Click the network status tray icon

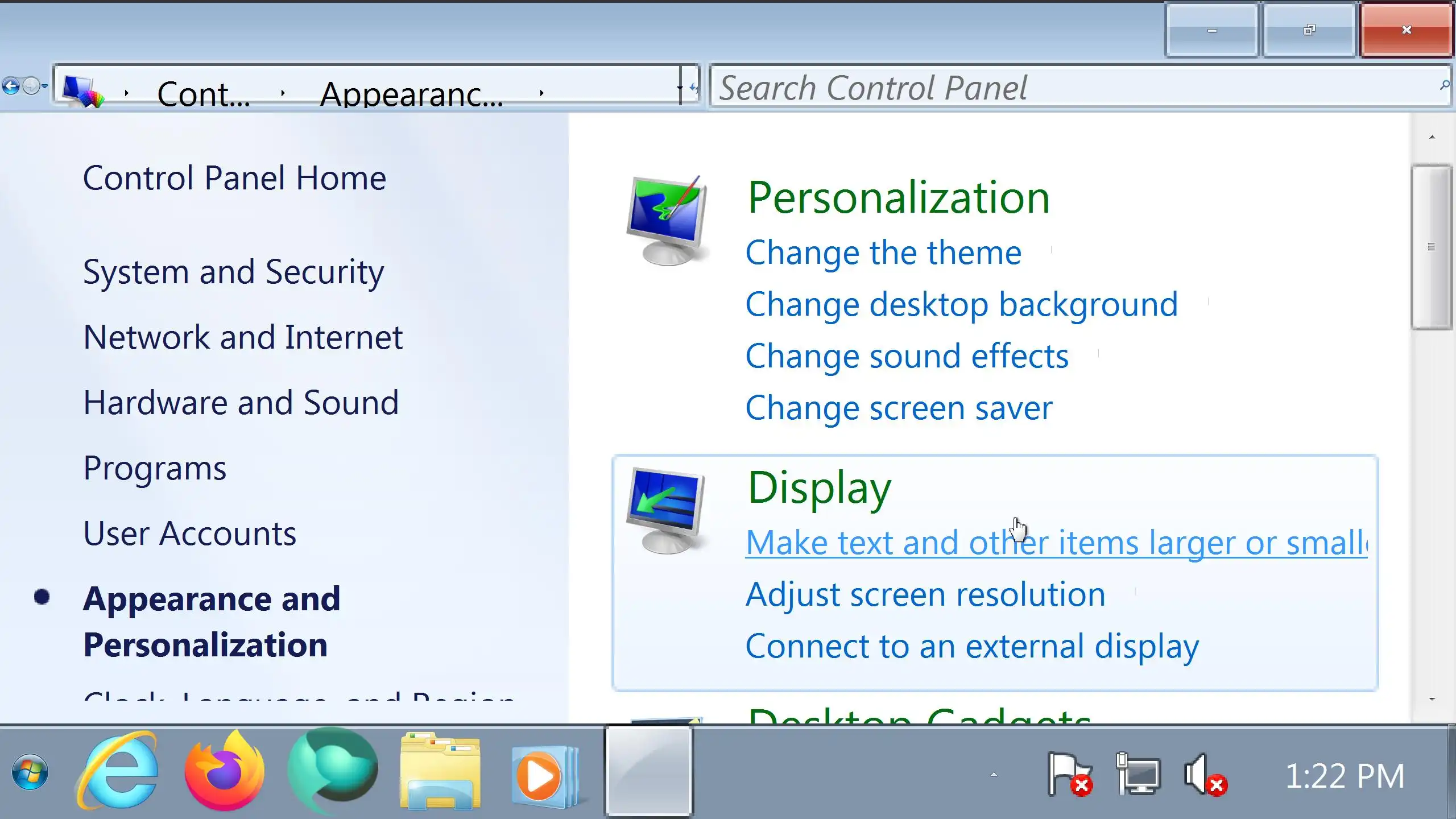pyautogui.click(x=1137, y=775)
